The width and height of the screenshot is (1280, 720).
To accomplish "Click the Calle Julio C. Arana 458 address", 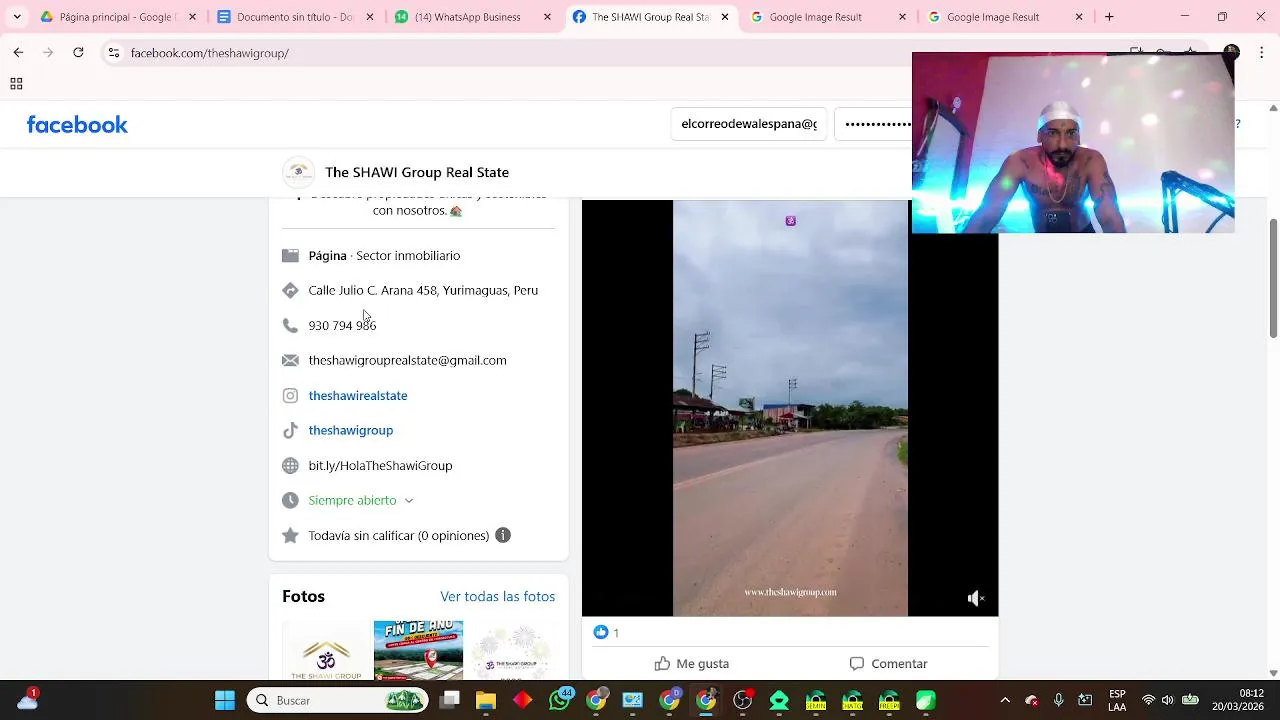I will (x=423, y=290).
